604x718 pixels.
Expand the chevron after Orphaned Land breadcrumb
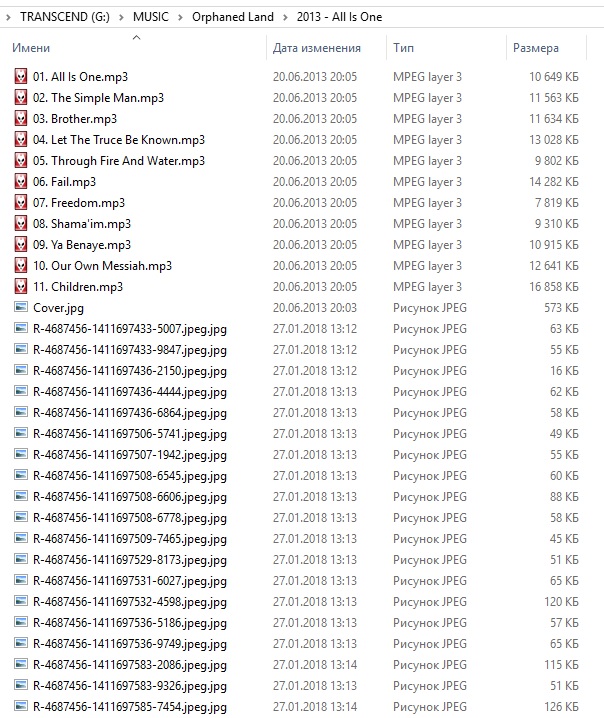(x=284, y=18)
